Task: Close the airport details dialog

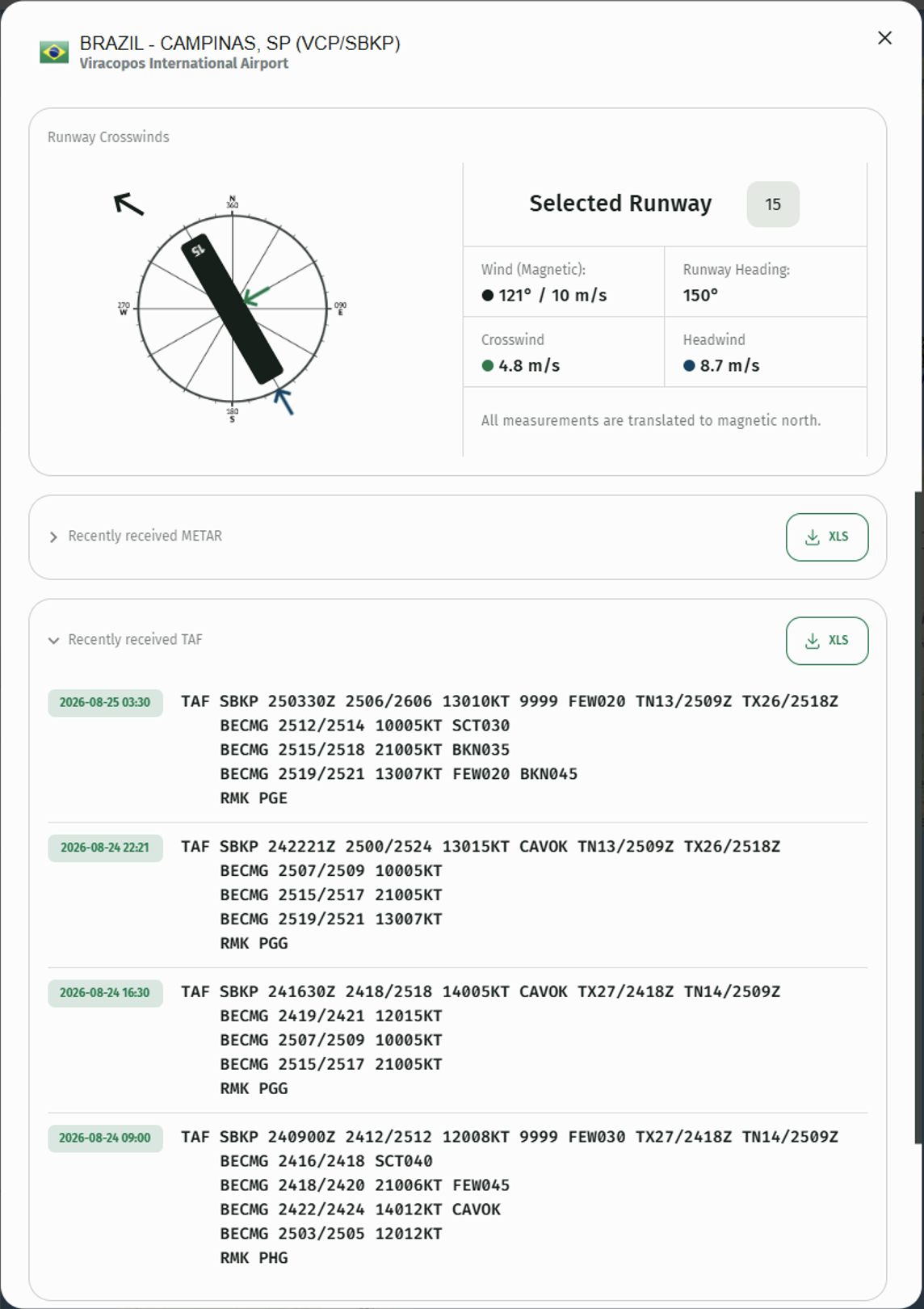Action: coord(884,38)
